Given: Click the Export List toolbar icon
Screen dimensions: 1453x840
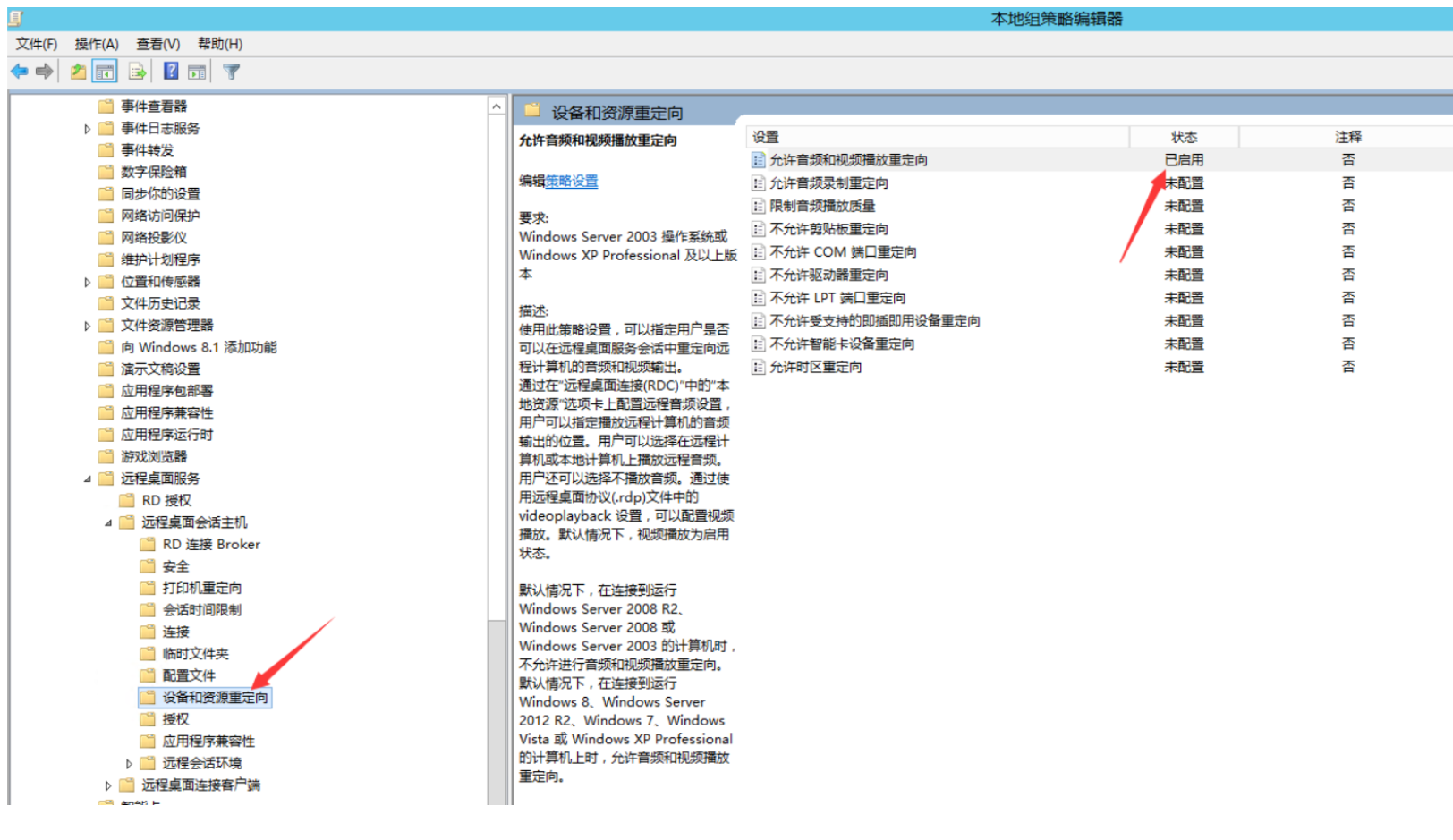Looking at the screenshot, I should point(137,72).
